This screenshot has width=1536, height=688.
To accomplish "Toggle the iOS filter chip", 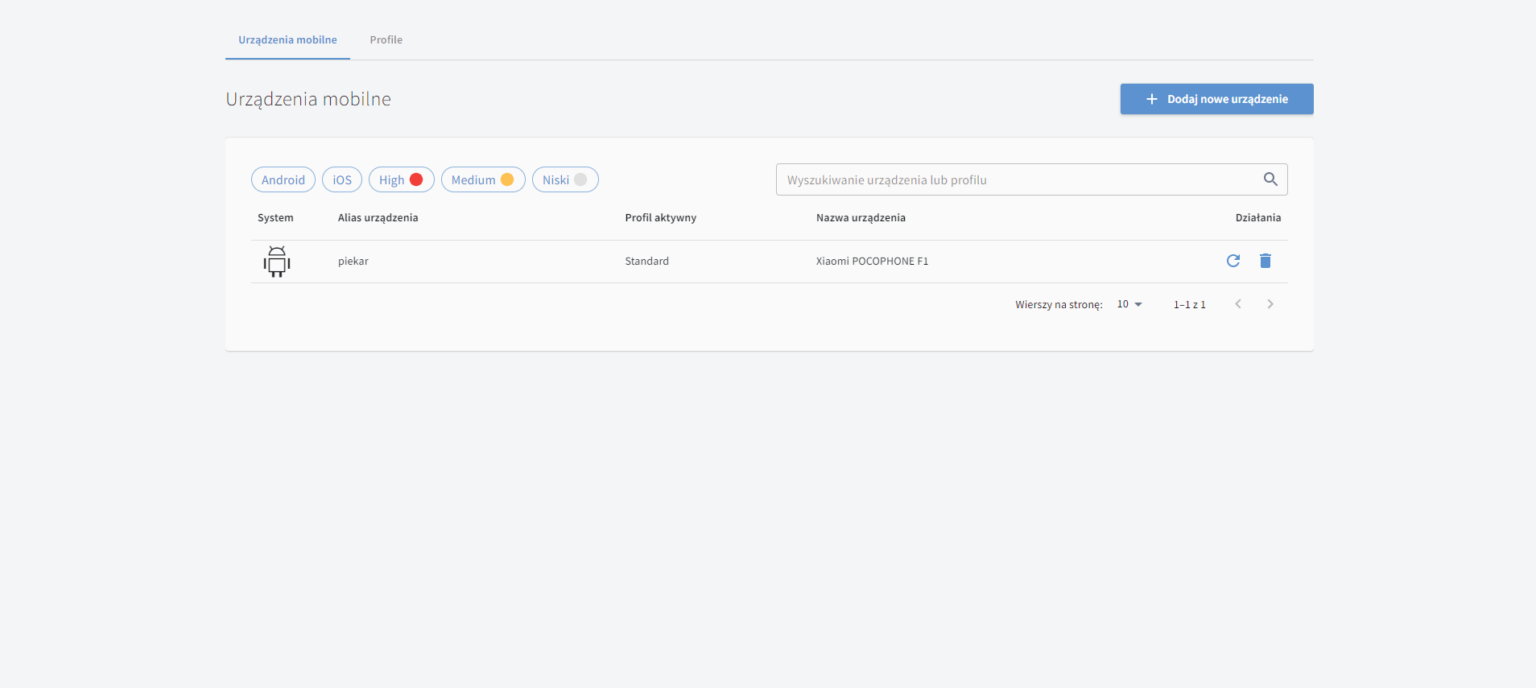I will 342,180.
